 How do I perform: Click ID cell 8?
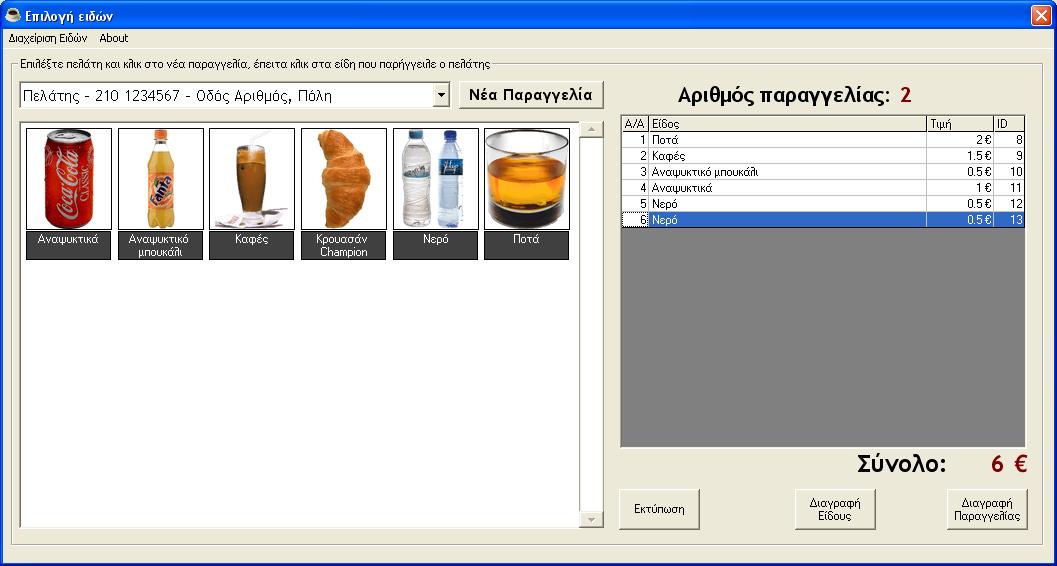[1009, 140]
